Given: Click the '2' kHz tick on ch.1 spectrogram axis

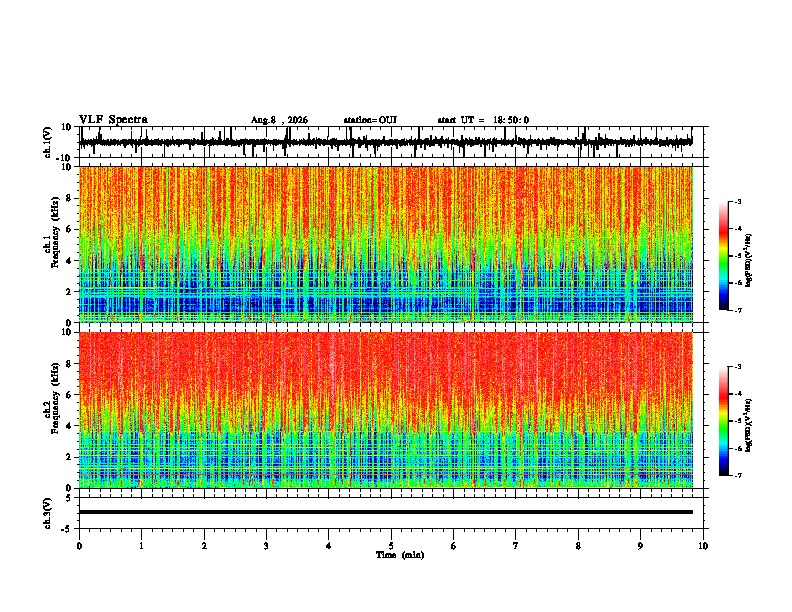Looking at the screenshot, I should point(70,292).
